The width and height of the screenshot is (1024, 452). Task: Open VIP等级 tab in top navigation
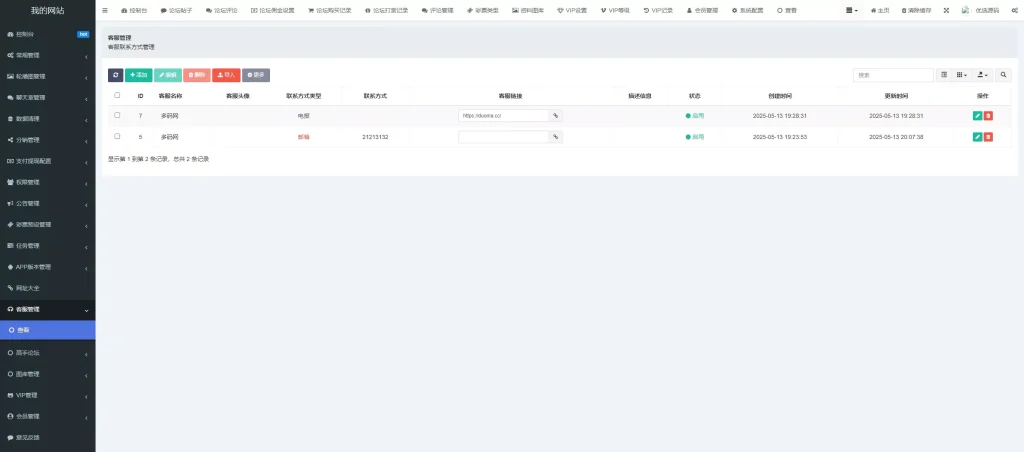tap(615, 10)
